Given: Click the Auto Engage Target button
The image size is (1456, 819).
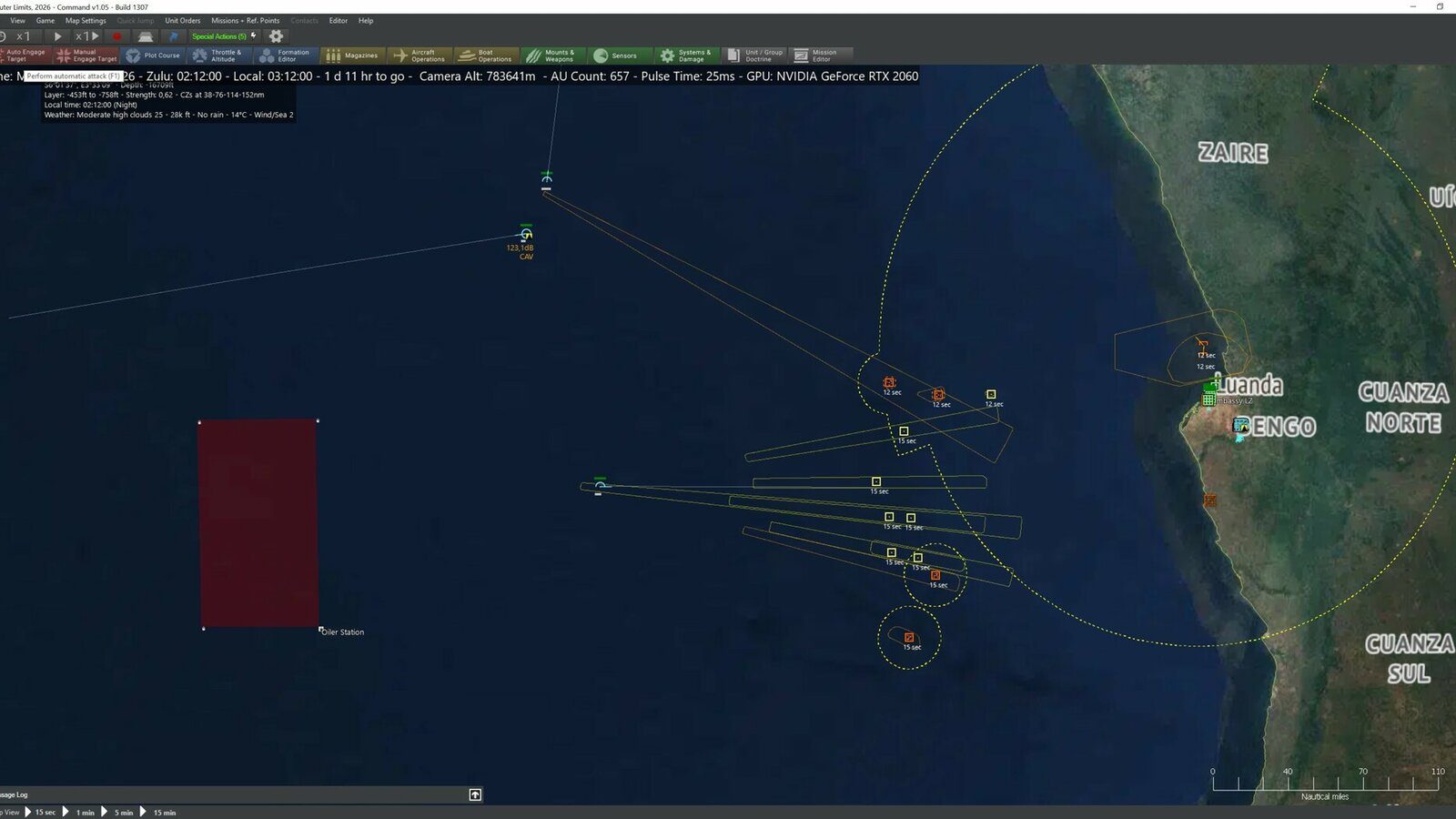Looking at the screenshot, I should [x=24, y=56].
